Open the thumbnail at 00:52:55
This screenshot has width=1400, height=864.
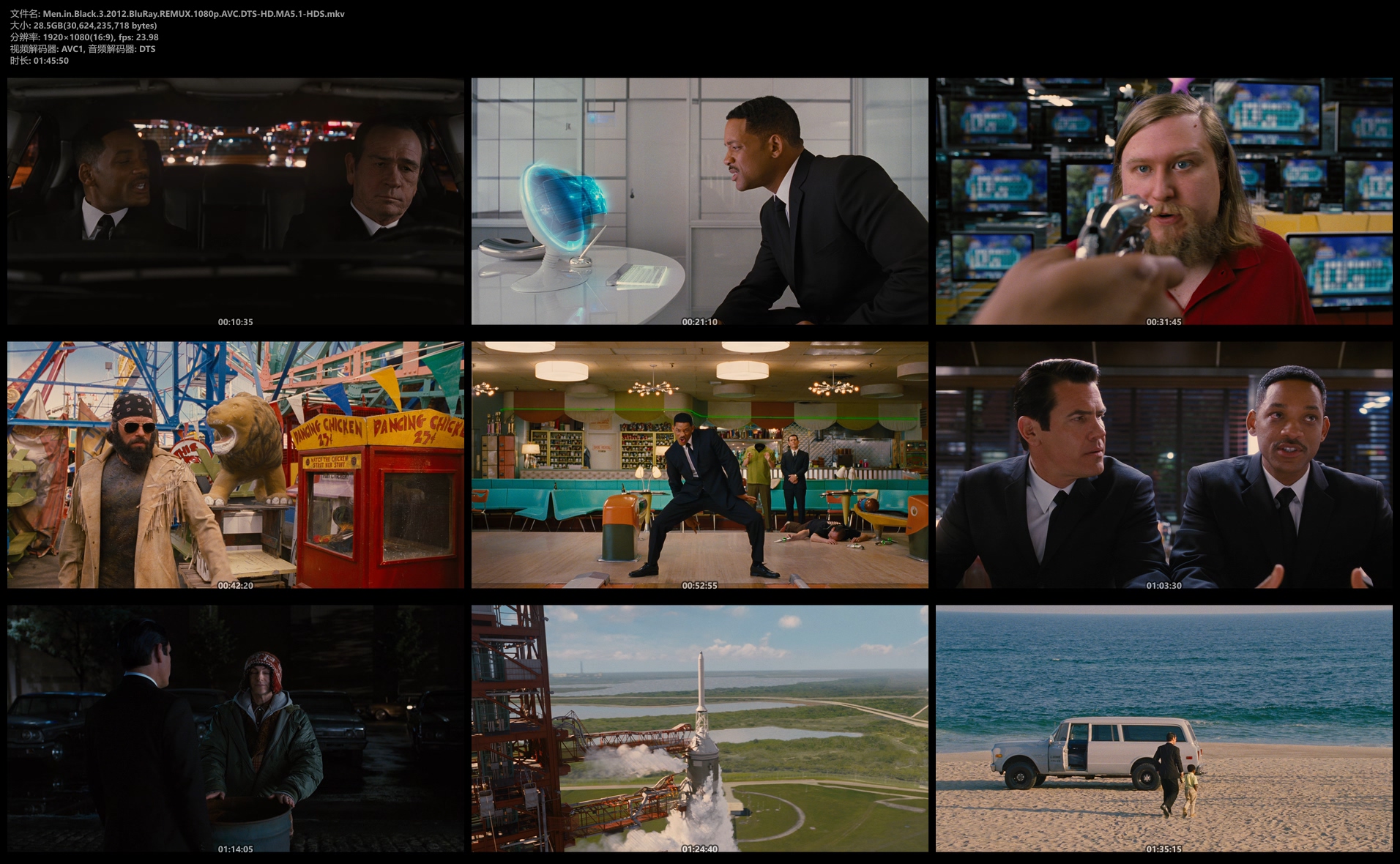coord(700,465)
